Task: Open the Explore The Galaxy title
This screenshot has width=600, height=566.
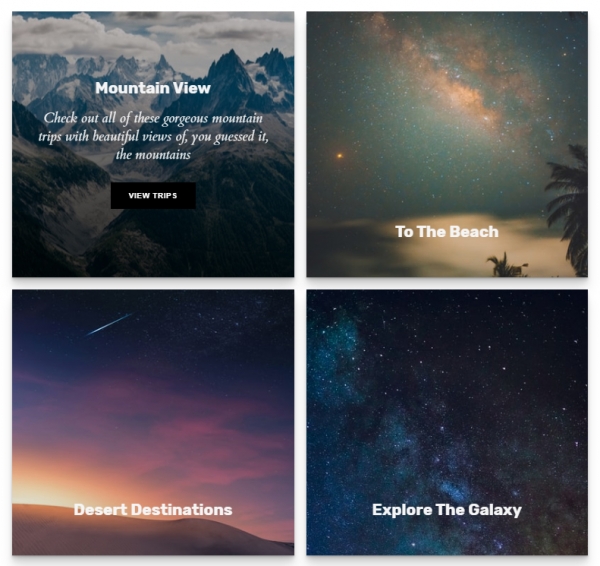Action: (x=447, y=510)
